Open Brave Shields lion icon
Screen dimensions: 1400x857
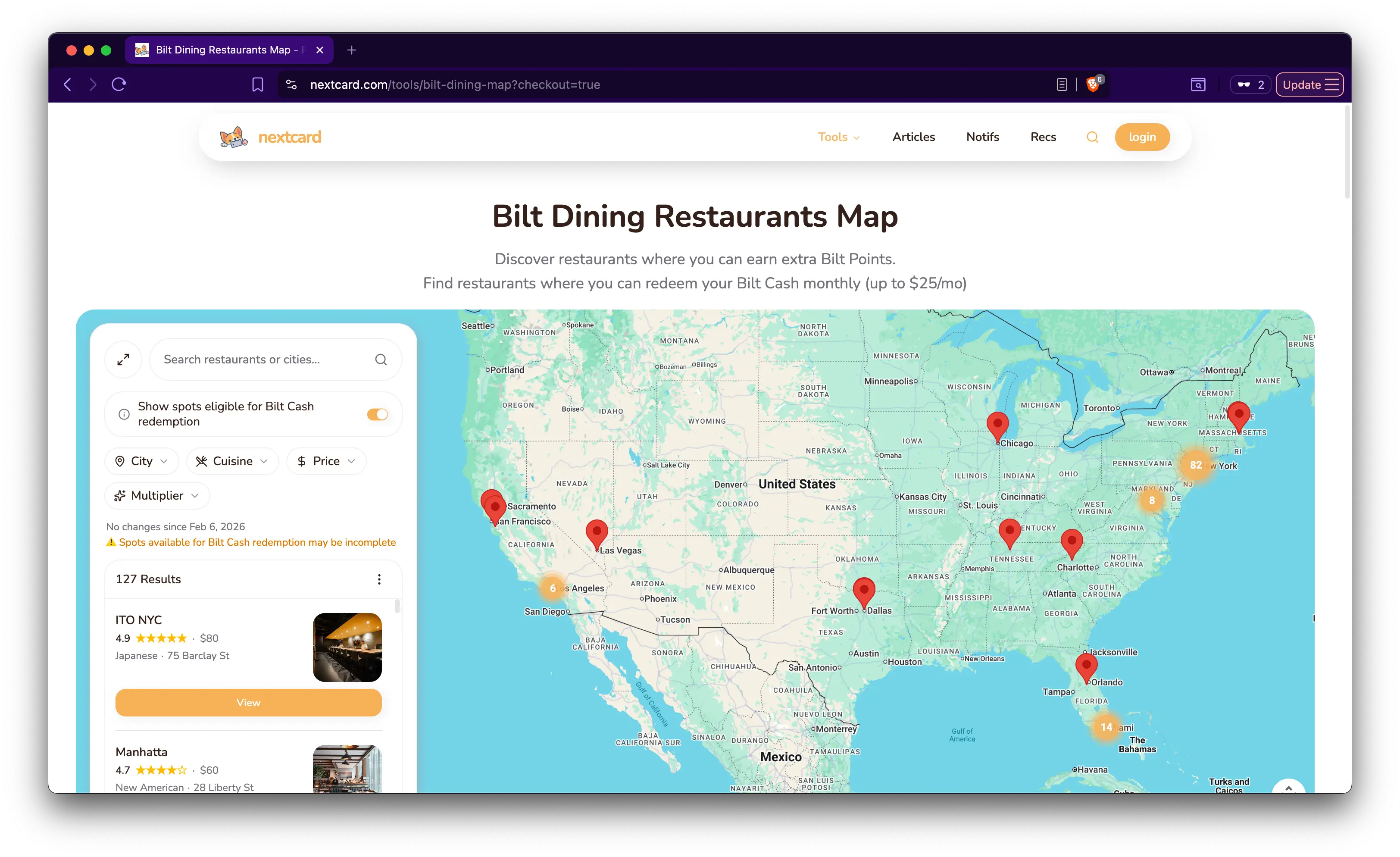pyautogui.click(x=1092, y=84)
